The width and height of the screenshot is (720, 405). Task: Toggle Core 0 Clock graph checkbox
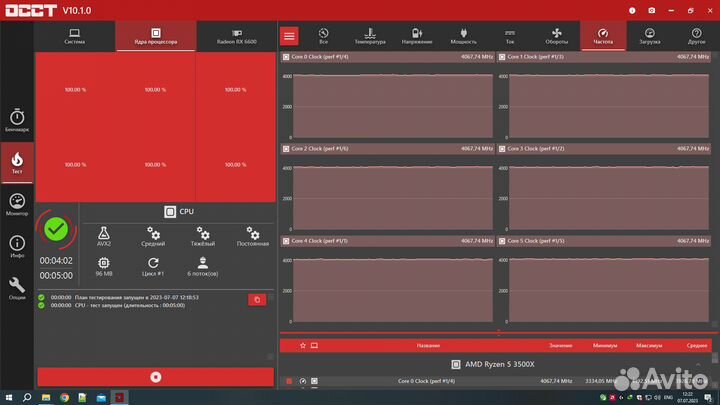tap(286, 57)
